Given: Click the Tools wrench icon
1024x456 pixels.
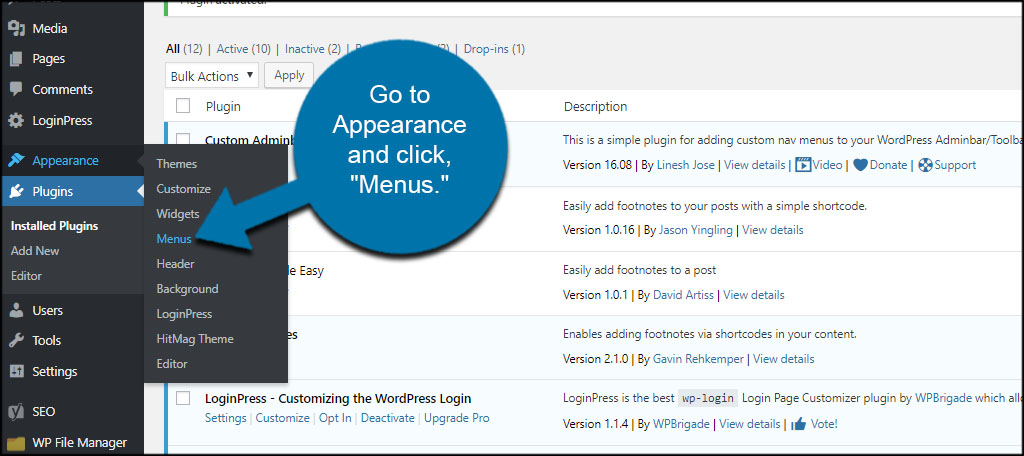Looking at the screenshot, I should [16, 340].
